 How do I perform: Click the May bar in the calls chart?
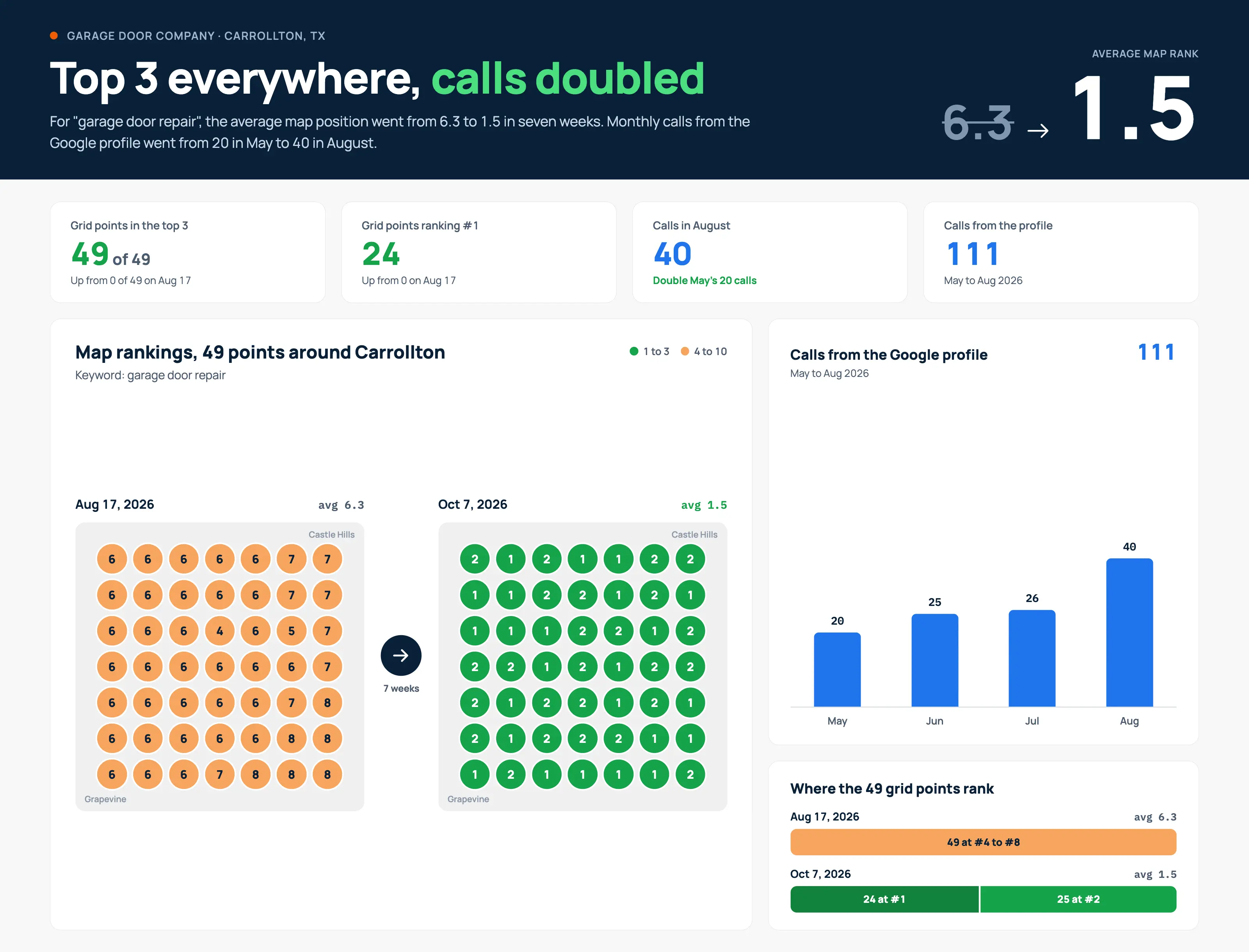point(837,669)
